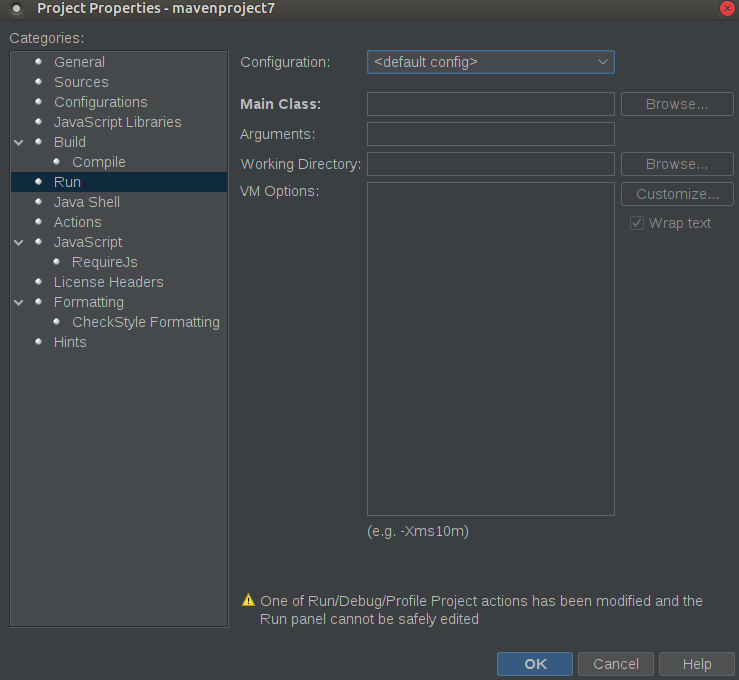Select CheckStyle Formatting category
Image resolution: width=739 pixels, height=680 pixels.
click(146, 322)
